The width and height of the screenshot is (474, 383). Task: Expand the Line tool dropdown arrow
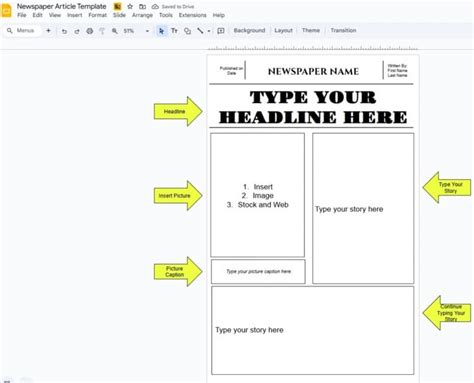pyautogui.click(x=209, y=31)
